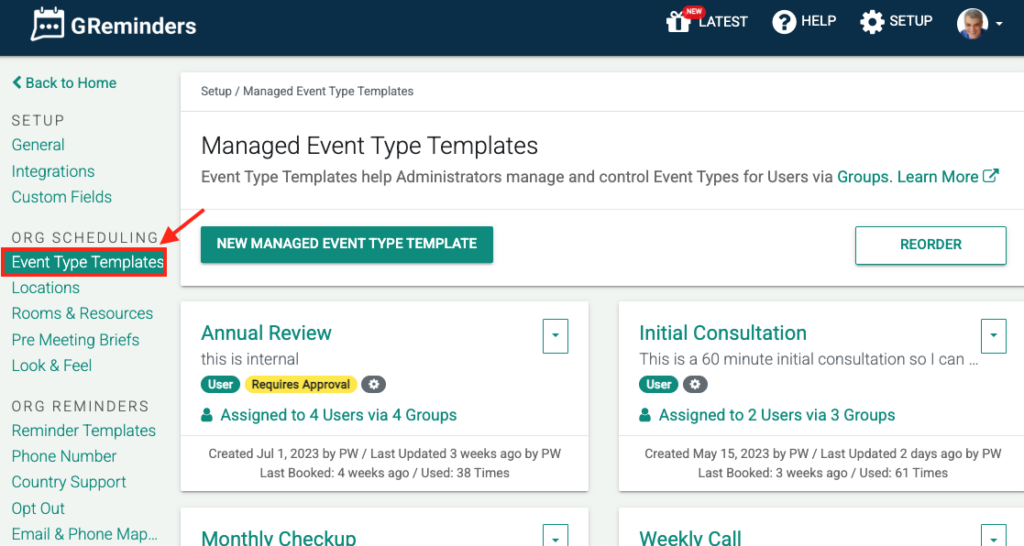
Task: Open the Weekly Call template title
Action: (690, 538)
